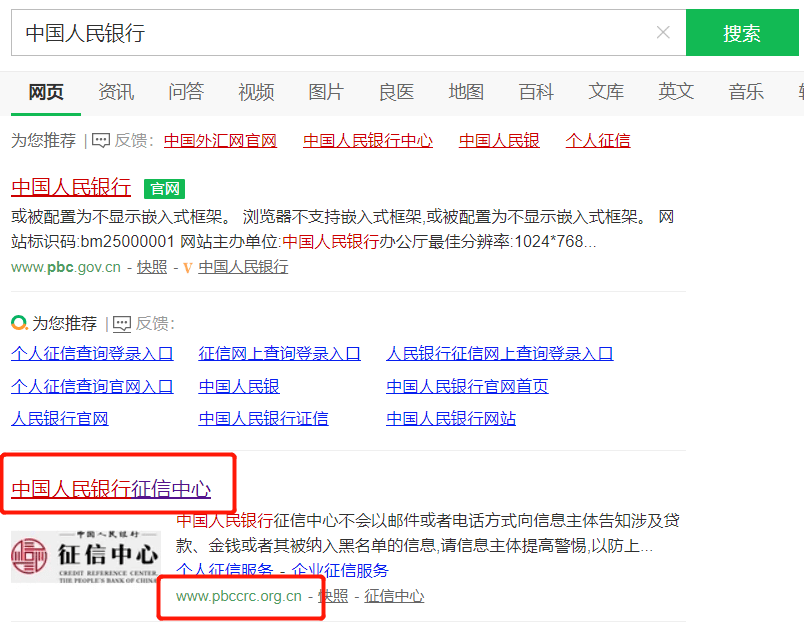Click the 征信中心 logo thumbnail

[x=86, y=557]
